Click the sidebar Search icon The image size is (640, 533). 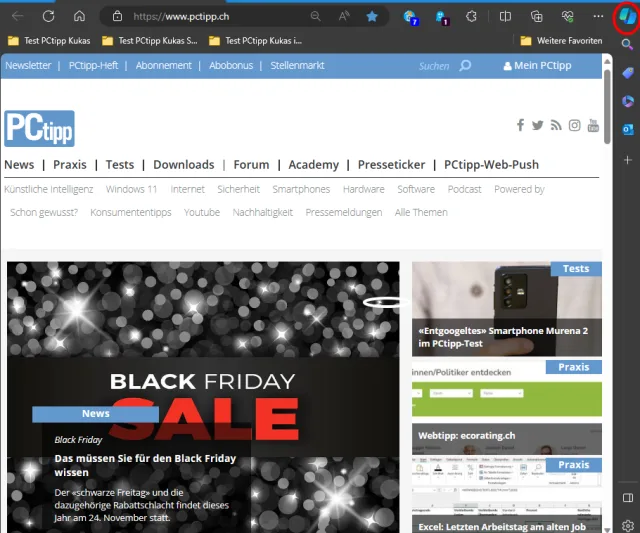click(x=627, y=44)
